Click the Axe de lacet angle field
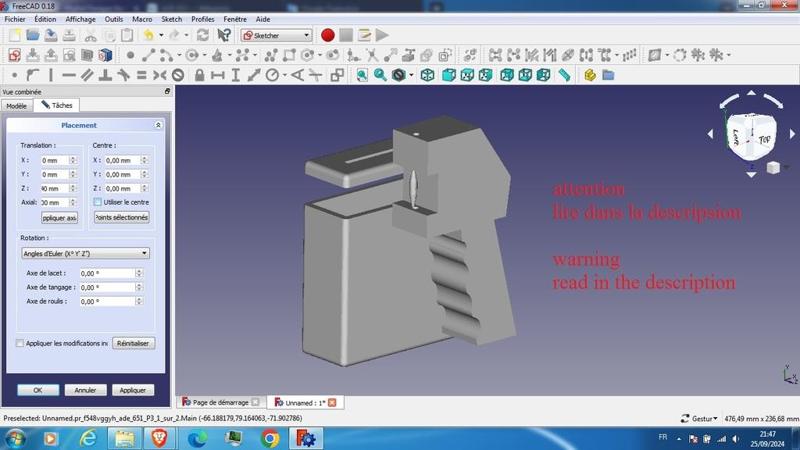Image resolution: width=800 pixels, height=450 pixels. click(x=107, y=273)
